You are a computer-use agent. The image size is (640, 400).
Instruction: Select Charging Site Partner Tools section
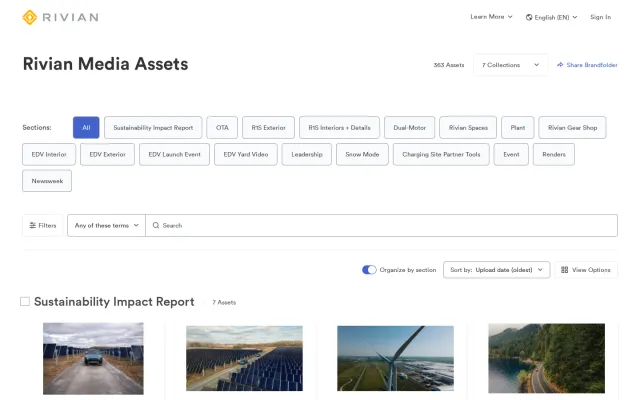(x=441, y=154)
